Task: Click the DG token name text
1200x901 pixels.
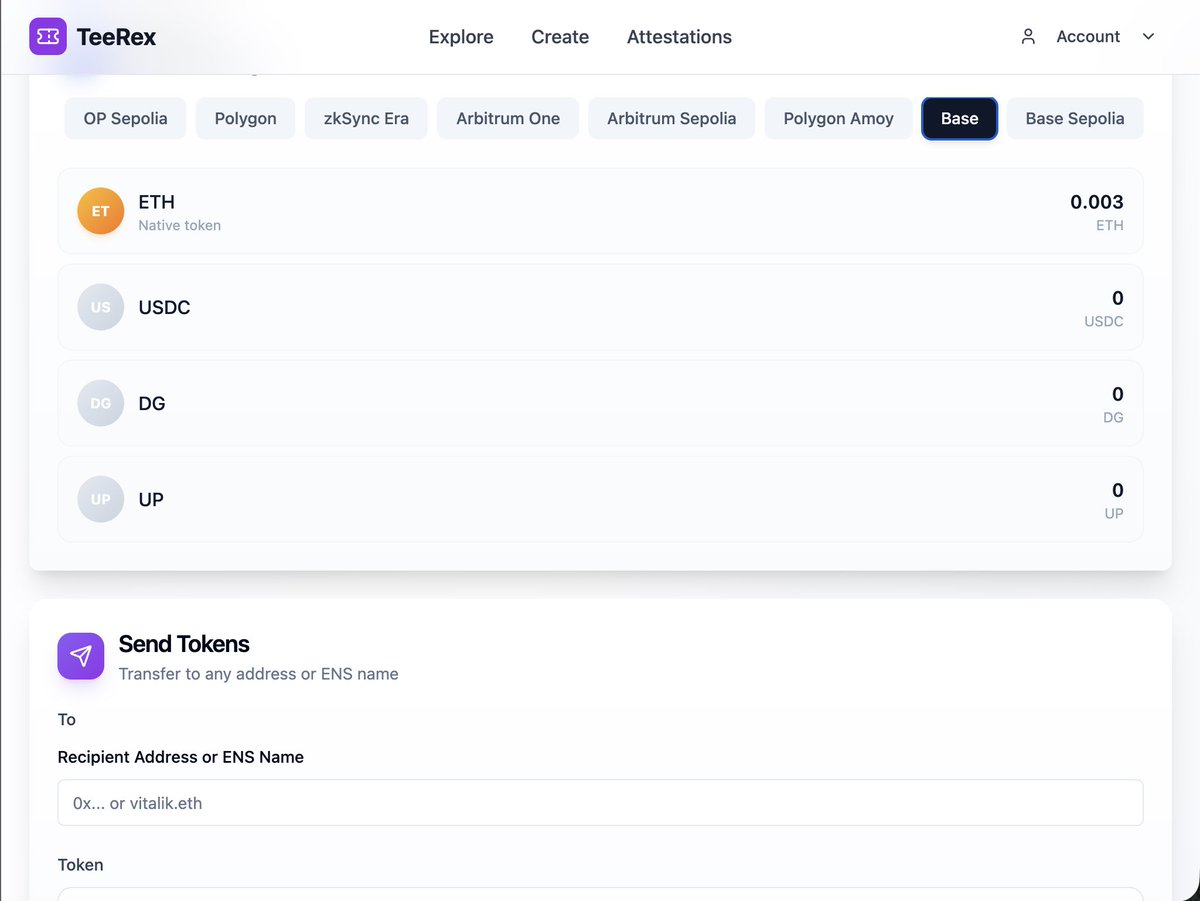Action: (x=152, y=403)
